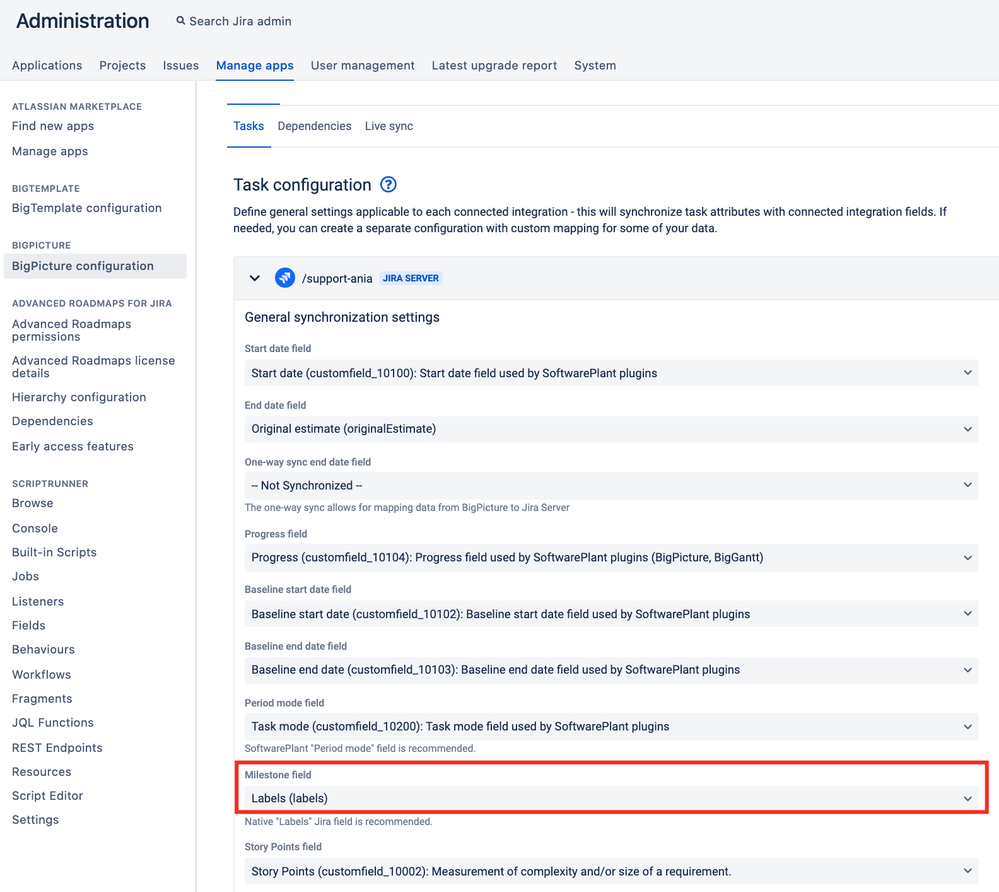Select the Manage apps top tab
This screenshot has height=892, width=999.
pos(255,65)
